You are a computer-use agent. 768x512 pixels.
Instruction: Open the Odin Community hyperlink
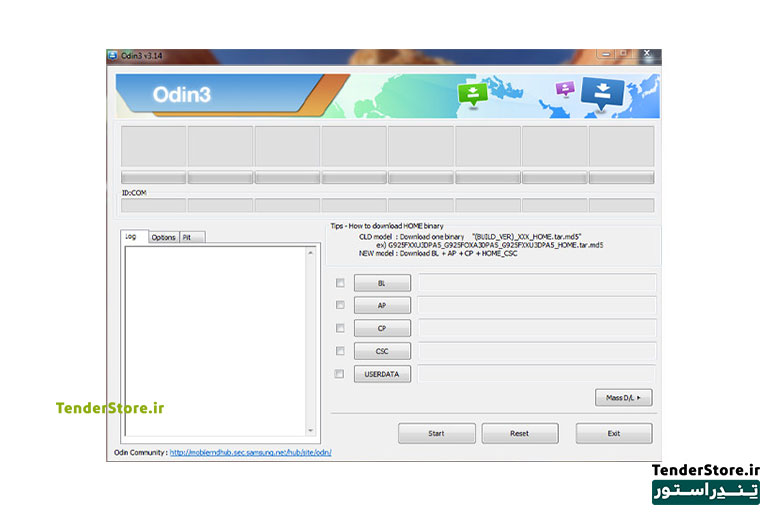pyautogui.click(x=250, y=452)
